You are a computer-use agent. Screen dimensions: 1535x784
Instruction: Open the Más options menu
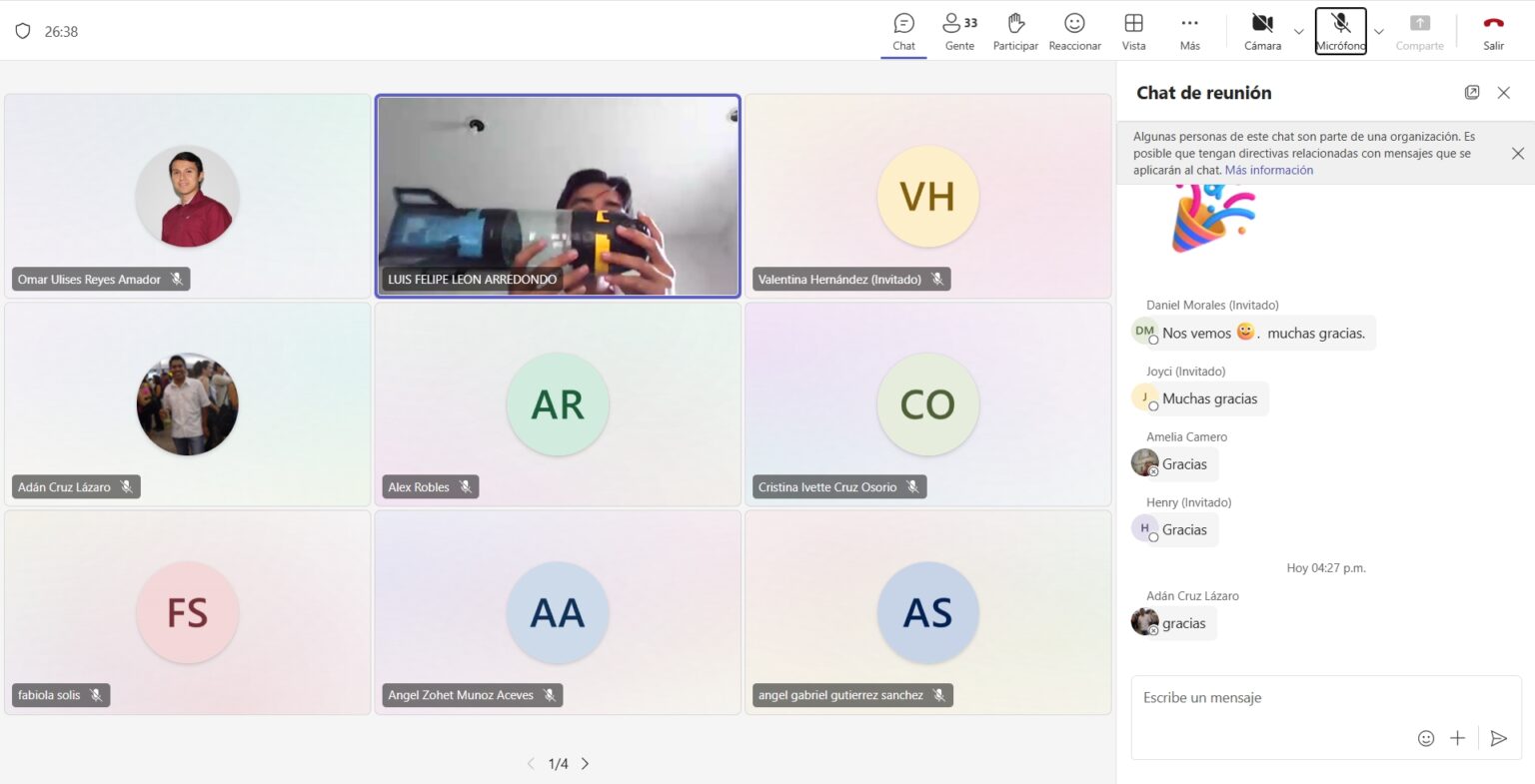click(x=1189, y=31)
